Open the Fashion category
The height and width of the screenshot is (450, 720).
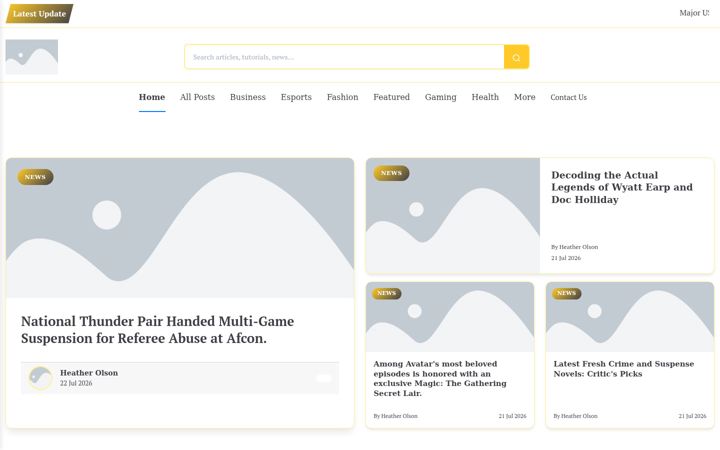[343, 97]
